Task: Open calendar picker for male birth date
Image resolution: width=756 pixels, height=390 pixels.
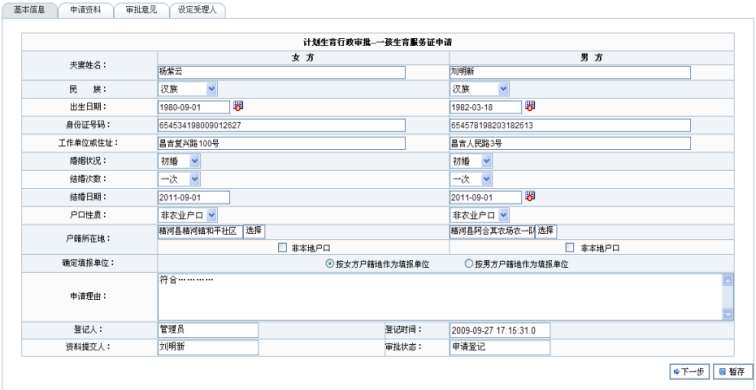Action: pos(530,106)
